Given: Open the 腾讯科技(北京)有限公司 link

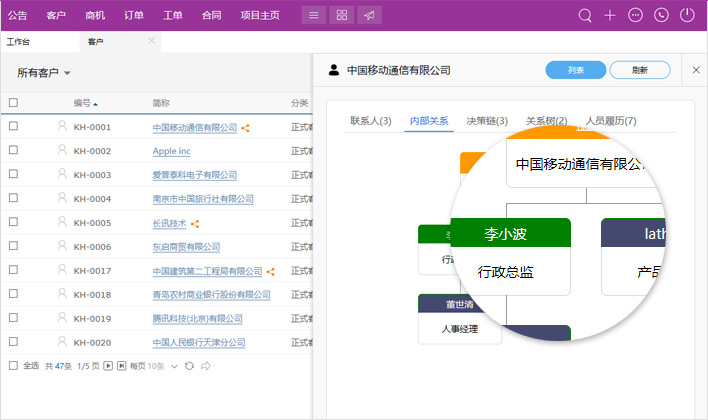Looking at the screenshot, I should pyautogui.click(x=197, y=318).
